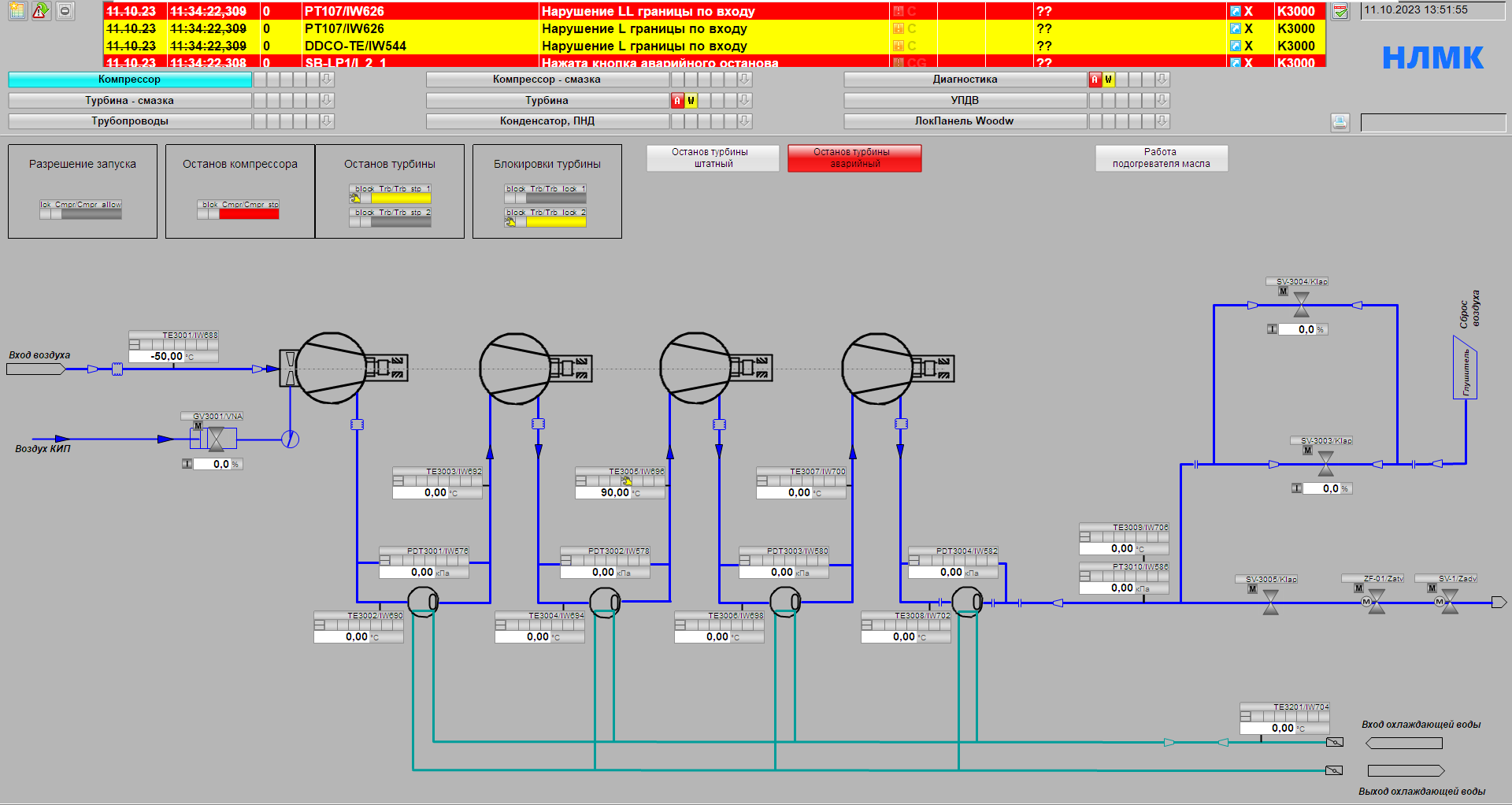Click the alarm acknowledge warning-triangle icon
Screen dimensions: 1512x805
(41, 10)
